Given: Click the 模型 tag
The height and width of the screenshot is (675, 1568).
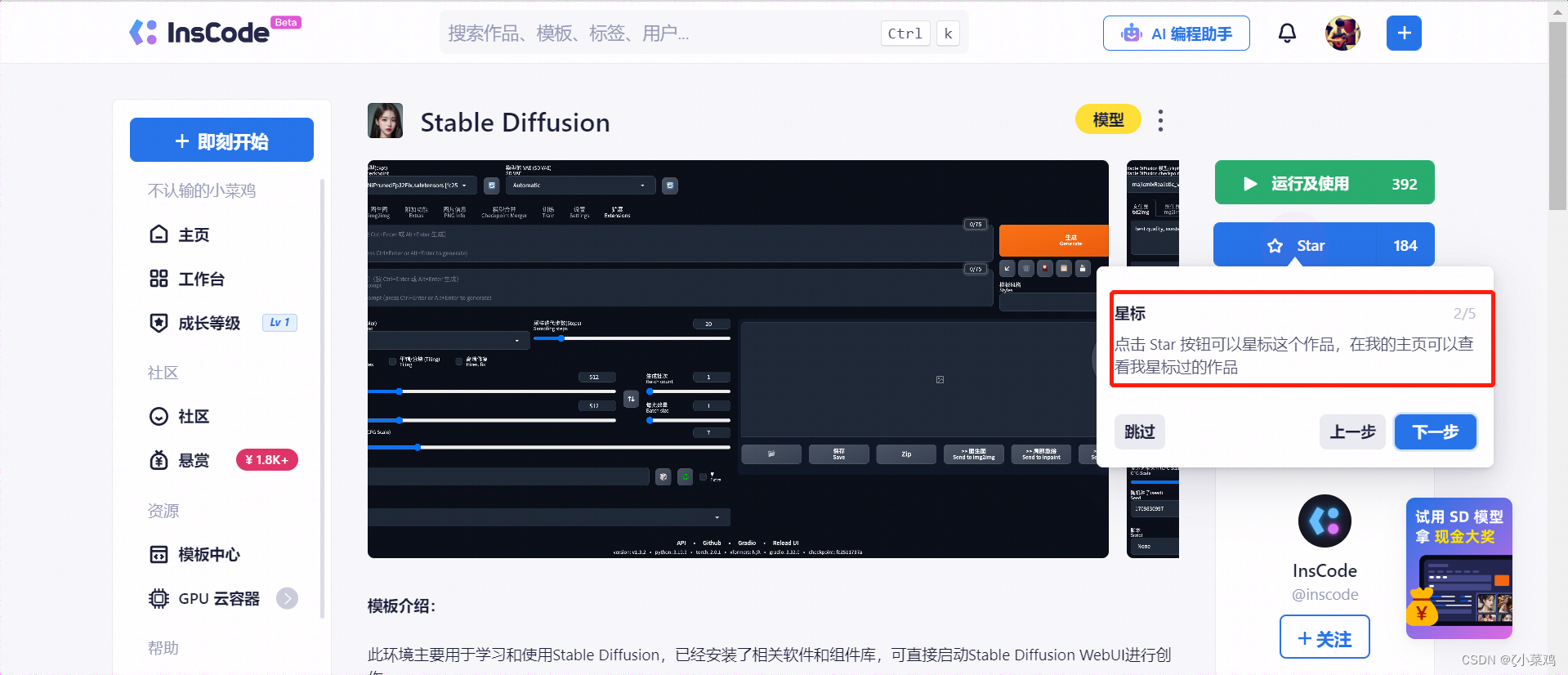Looking at the screenshot, I should (x=1108, y=119).
